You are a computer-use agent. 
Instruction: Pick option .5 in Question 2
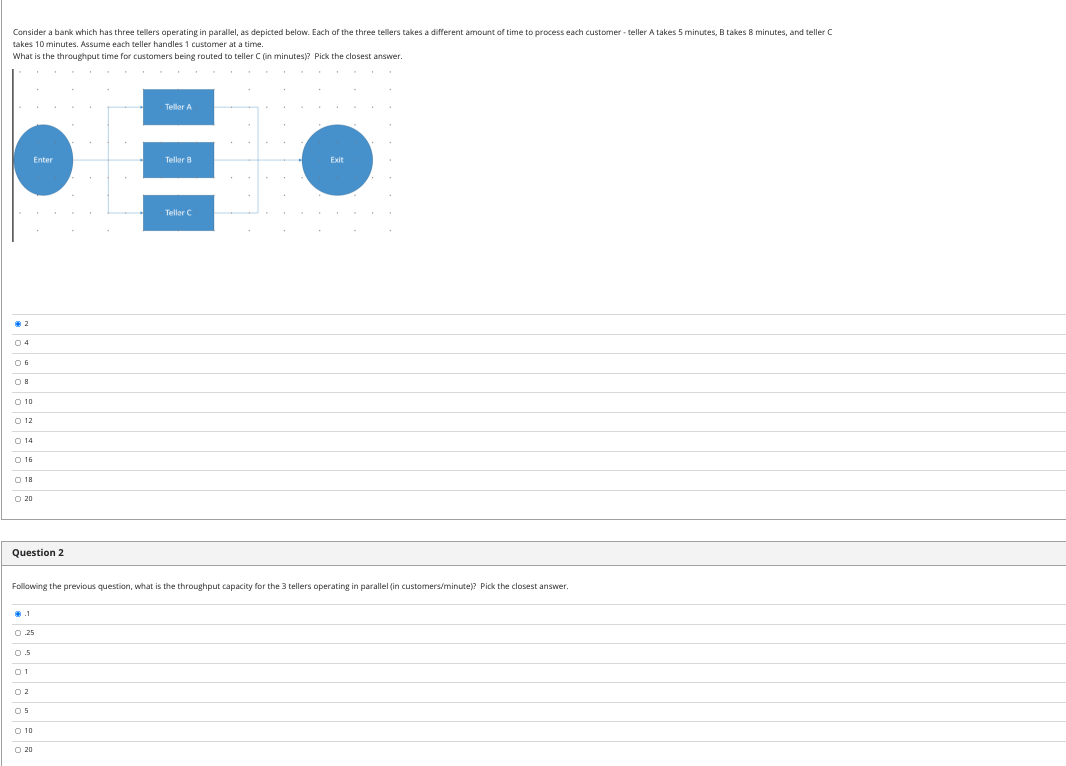pos(18,653)
